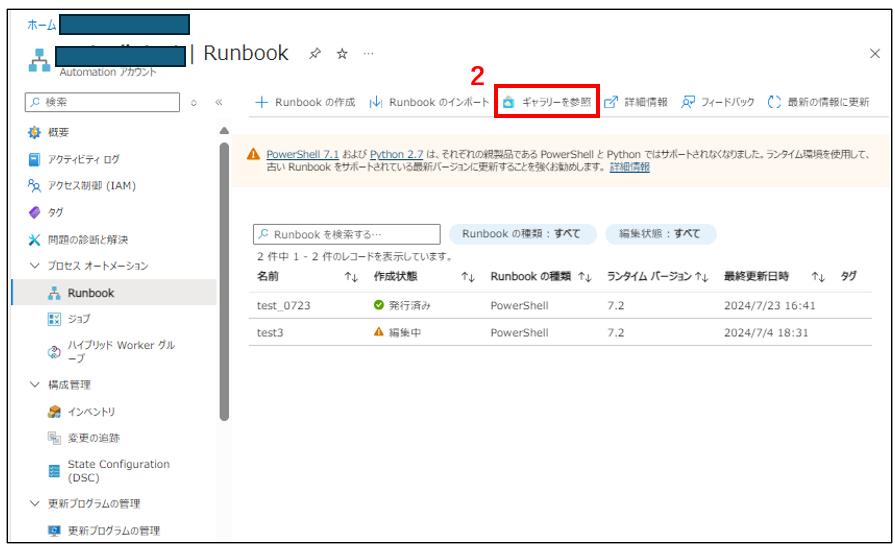Click 詳細情報 link in warning banner
The image size is (895, 546).
pos(630,167)
